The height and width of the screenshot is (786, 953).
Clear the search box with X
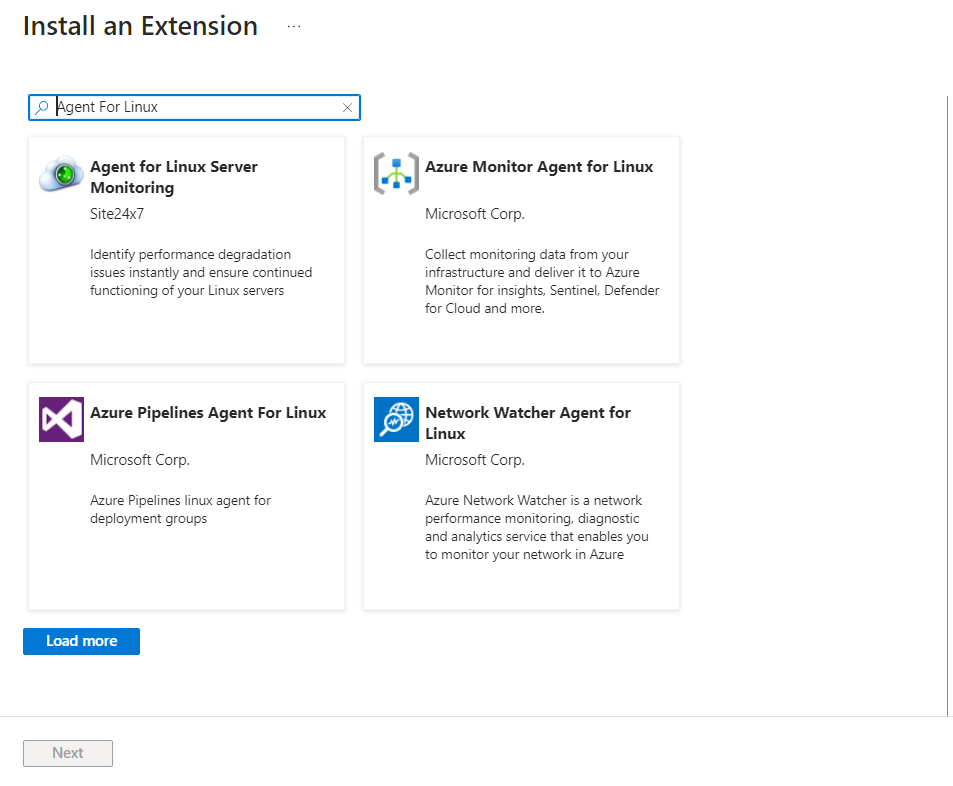[348, 108]
